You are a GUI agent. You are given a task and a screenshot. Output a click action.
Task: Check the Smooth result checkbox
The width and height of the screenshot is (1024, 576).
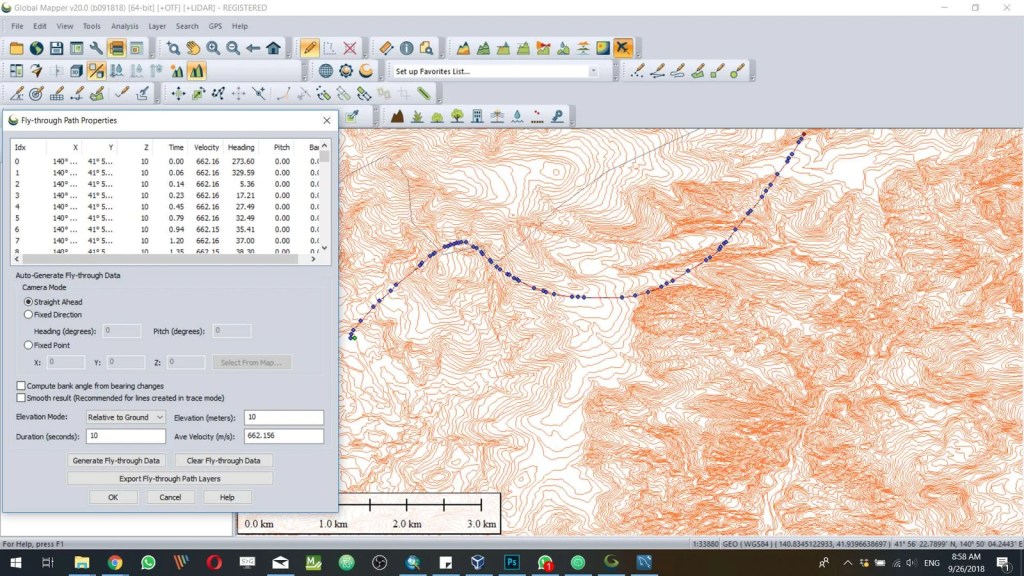pyautogui.click(x=19, y=397)
